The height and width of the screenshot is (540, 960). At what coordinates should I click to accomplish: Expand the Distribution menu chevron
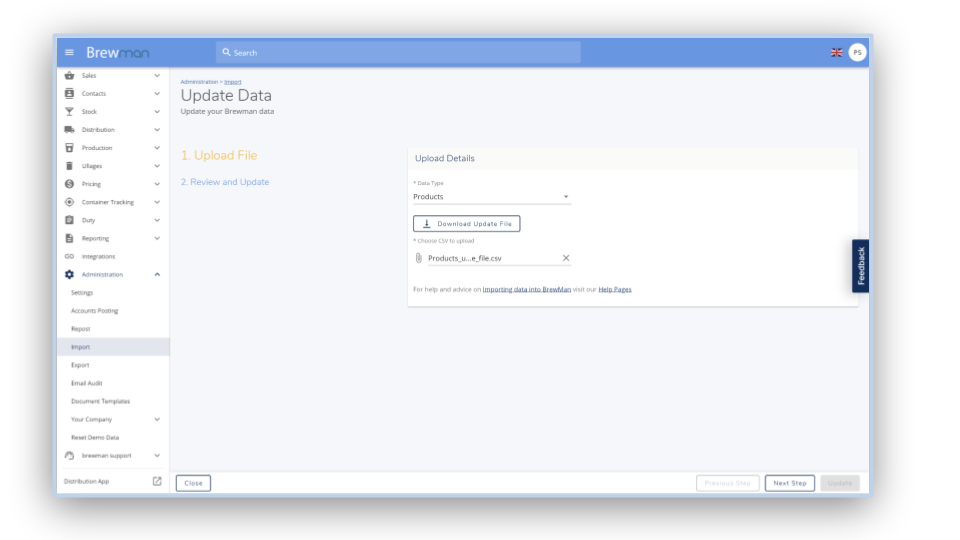pos(157,130)
